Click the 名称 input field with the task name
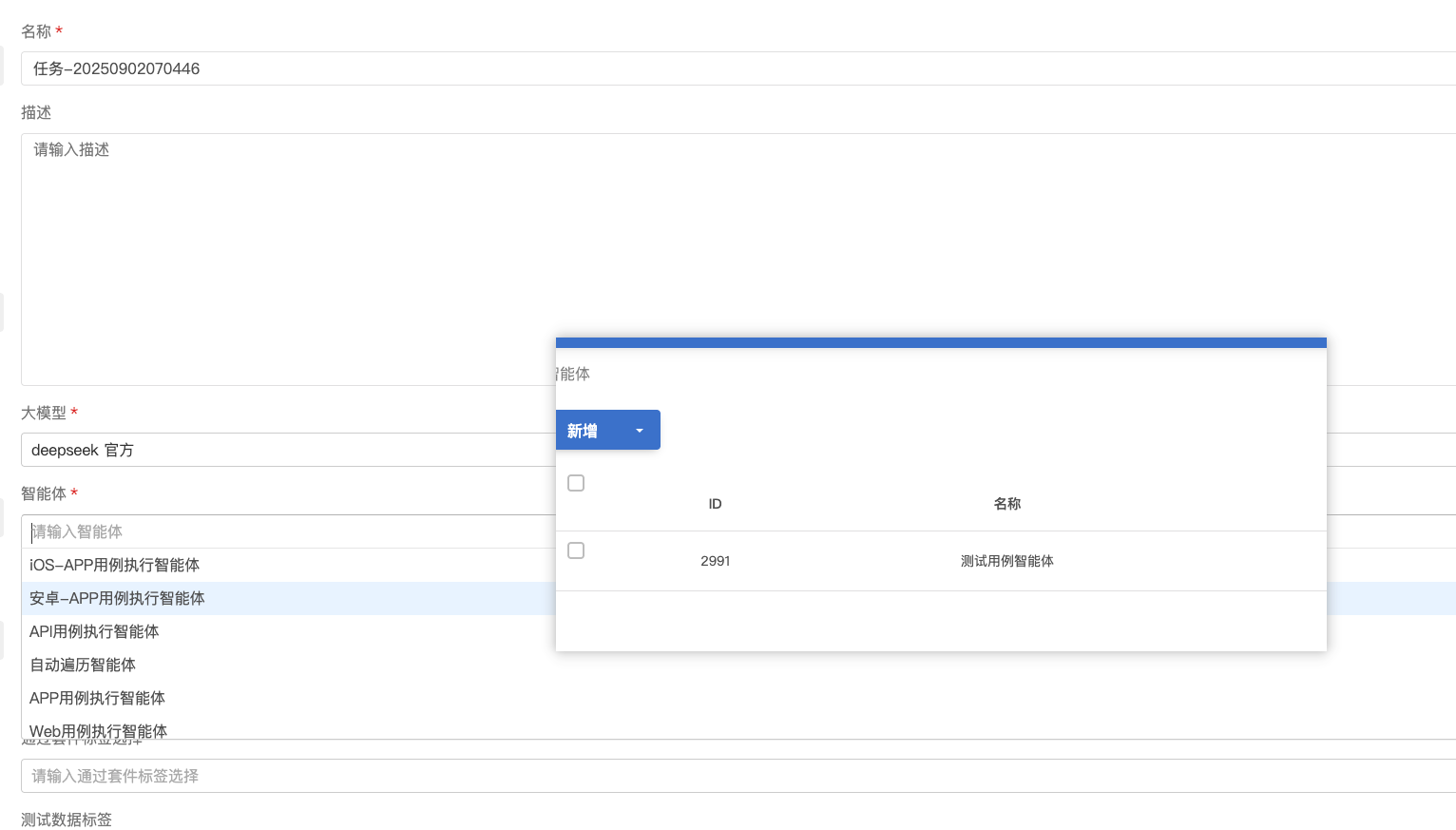1456x830 pixels. [x=738, y=68]
